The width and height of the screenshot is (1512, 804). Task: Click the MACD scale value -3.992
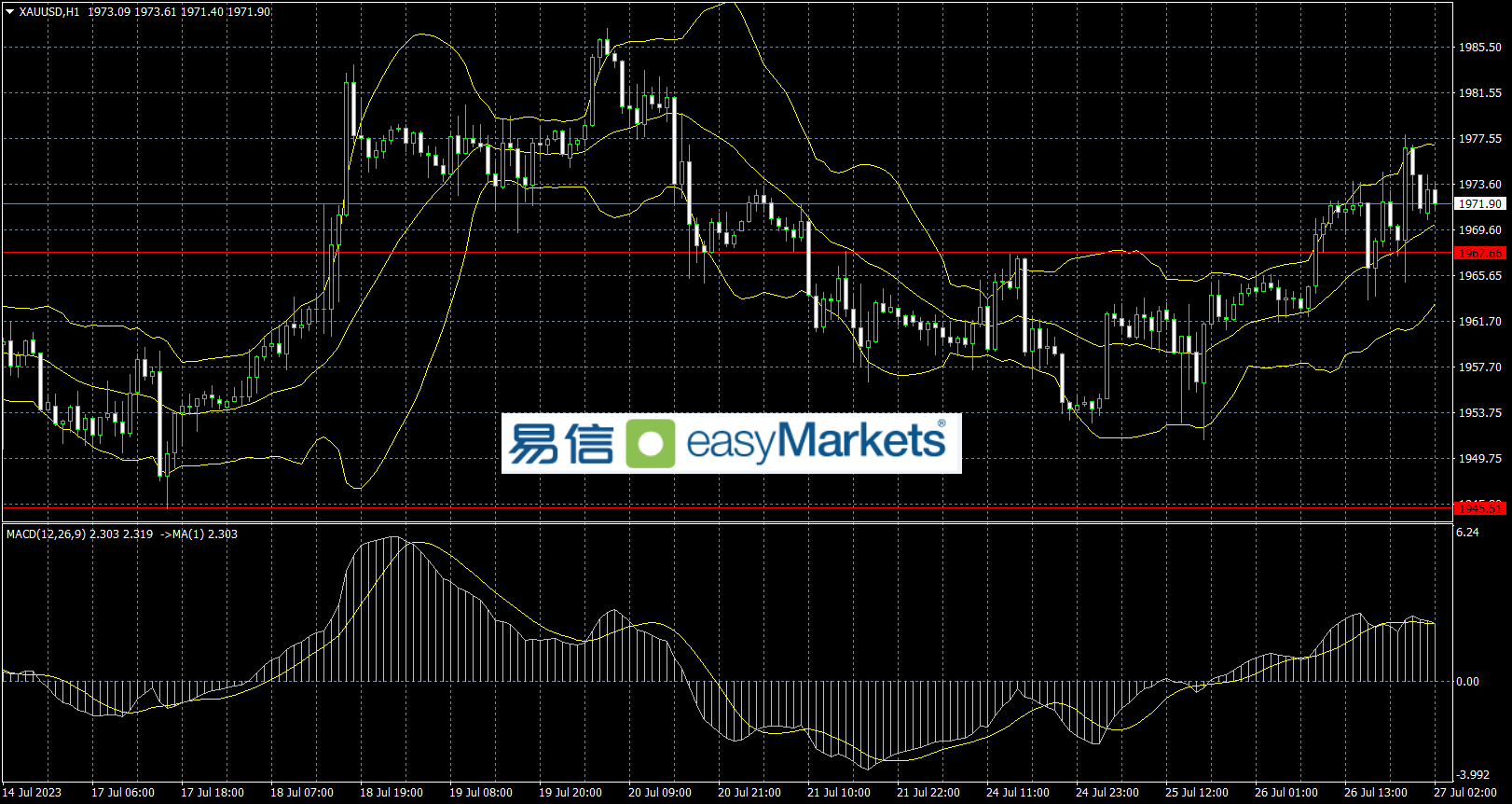1473,775
